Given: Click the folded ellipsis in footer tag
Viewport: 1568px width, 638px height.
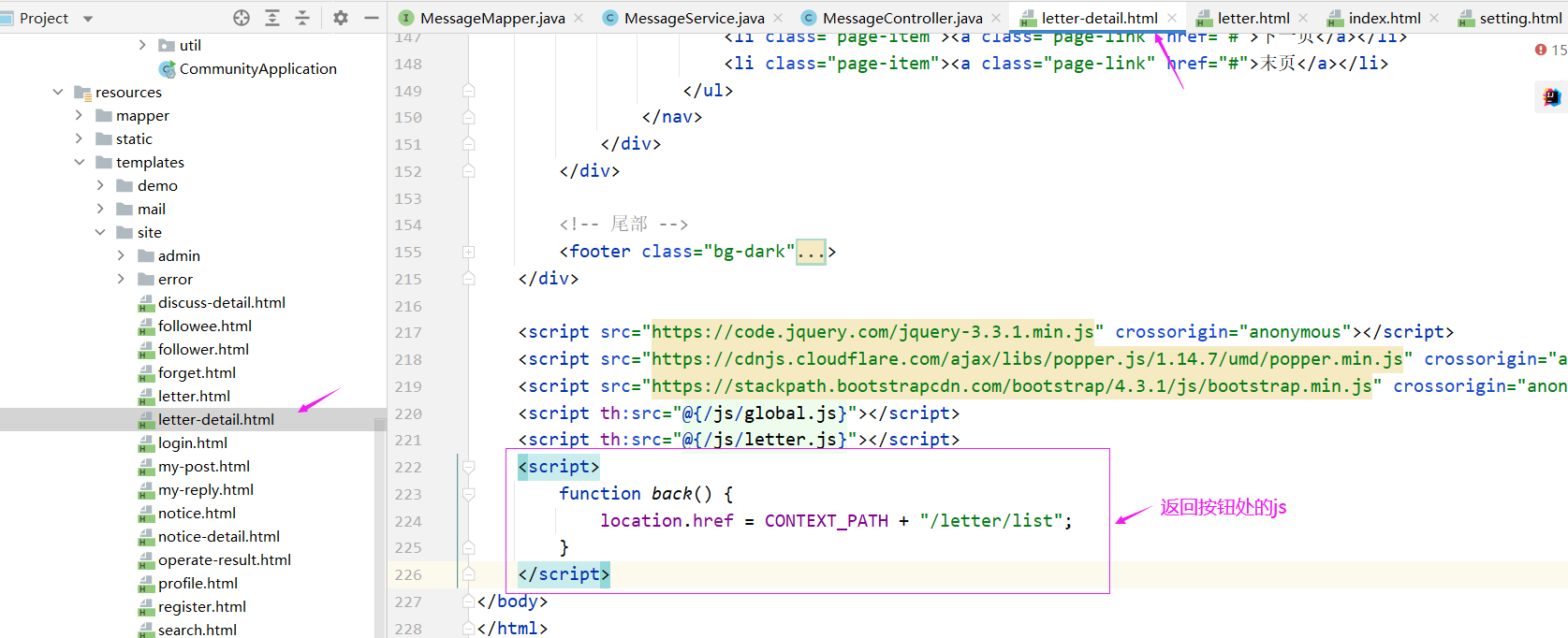Looking at the screenshot, I should tap(811, 252).
